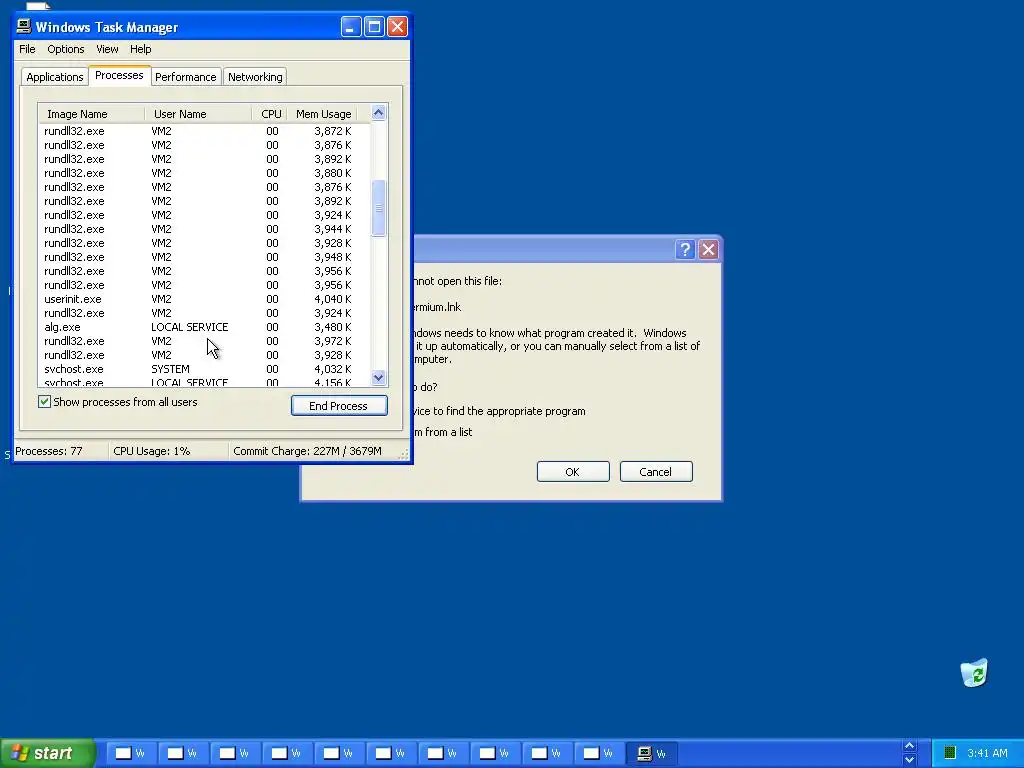Click the taskbar scroll down arrow
This screenshot has height=768, width=1024.
(x=909, y=760)
